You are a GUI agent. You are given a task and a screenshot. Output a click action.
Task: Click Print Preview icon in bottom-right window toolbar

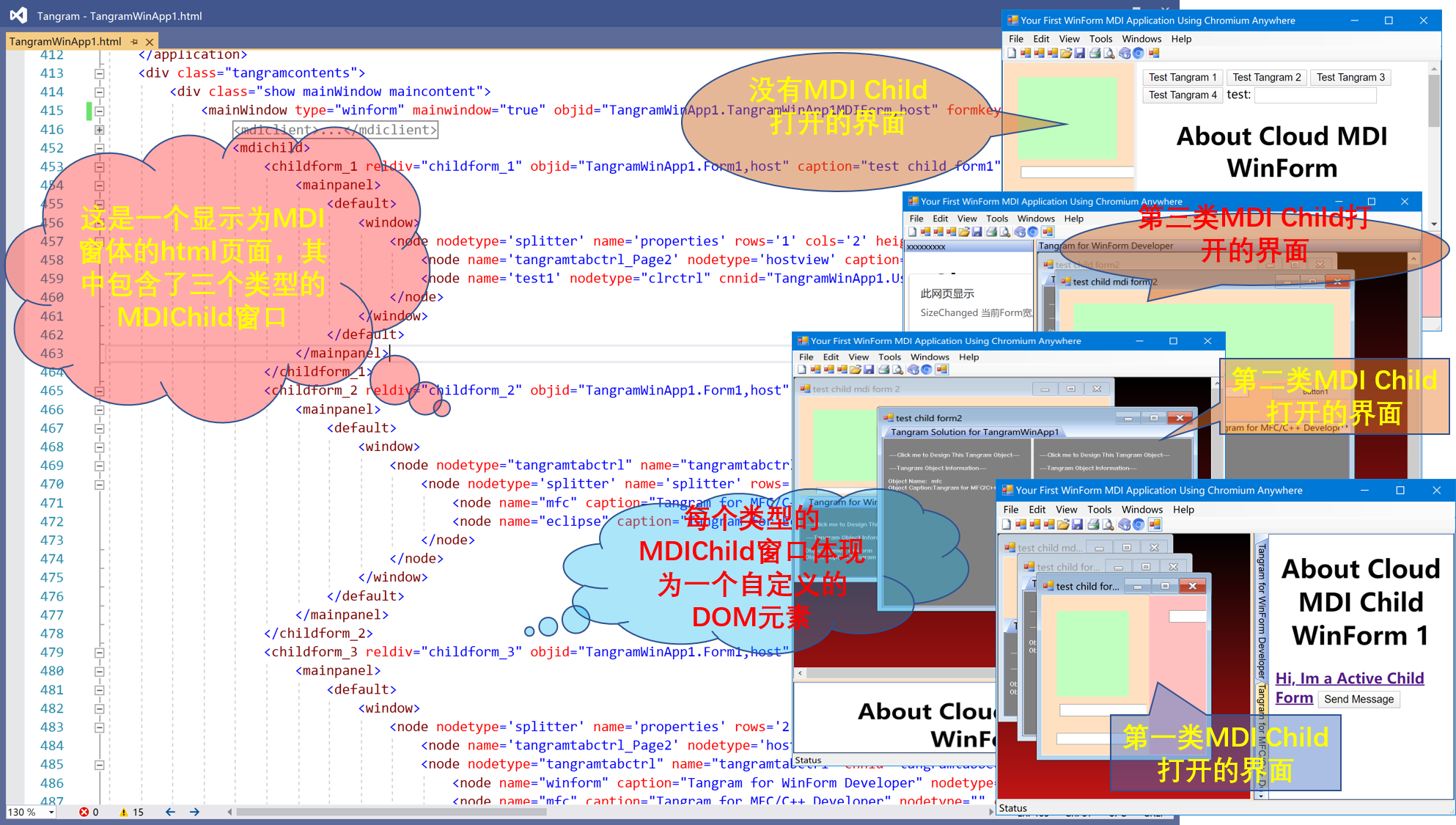pyautogui.click(x=1108, y=525)
